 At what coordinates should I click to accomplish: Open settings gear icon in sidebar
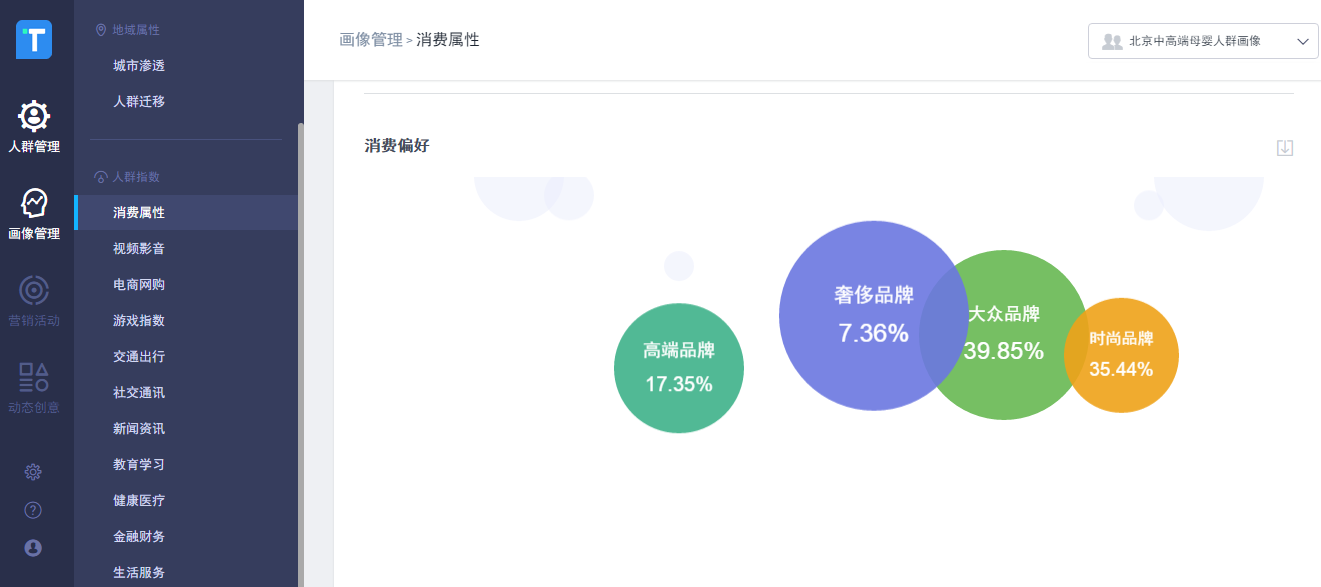(x=33, y=472)
